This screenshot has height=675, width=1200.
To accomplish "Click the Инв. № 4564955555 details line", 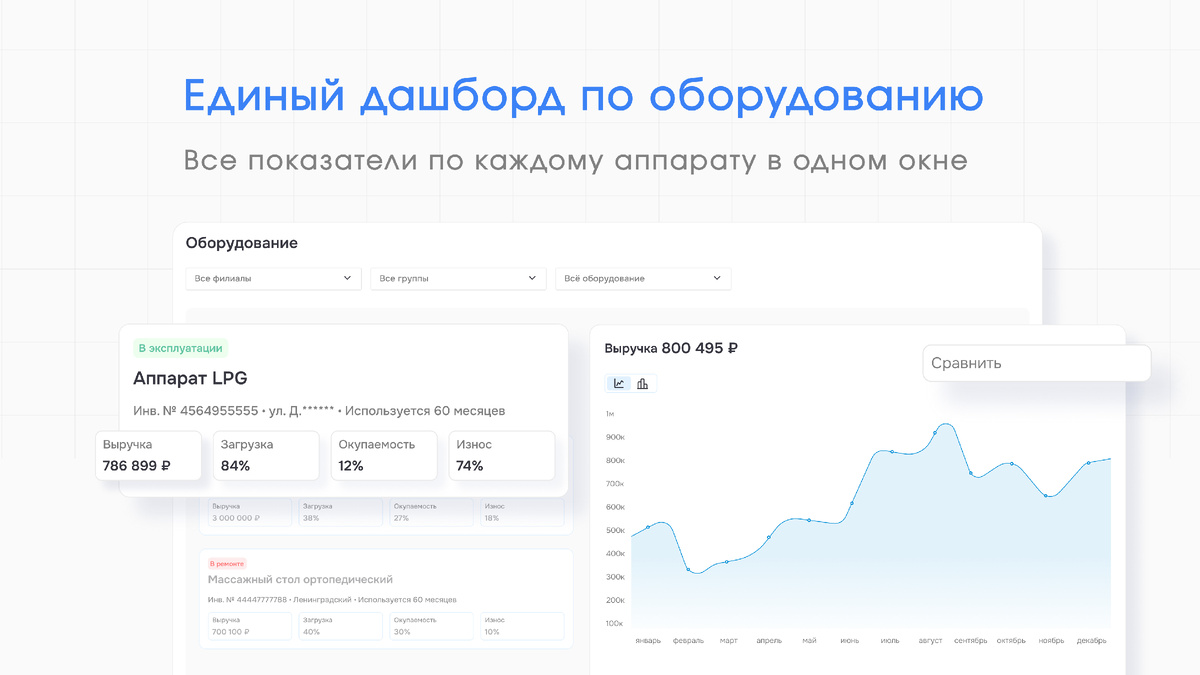I will 319,411.
